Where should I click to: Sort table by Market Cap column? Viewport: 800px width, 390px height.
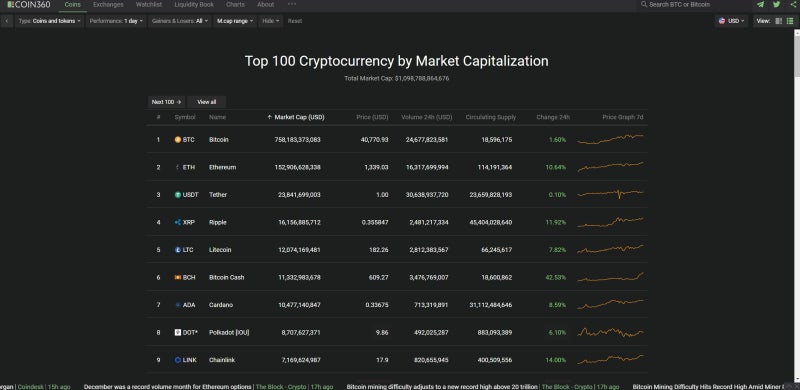(x=296, y=117)
